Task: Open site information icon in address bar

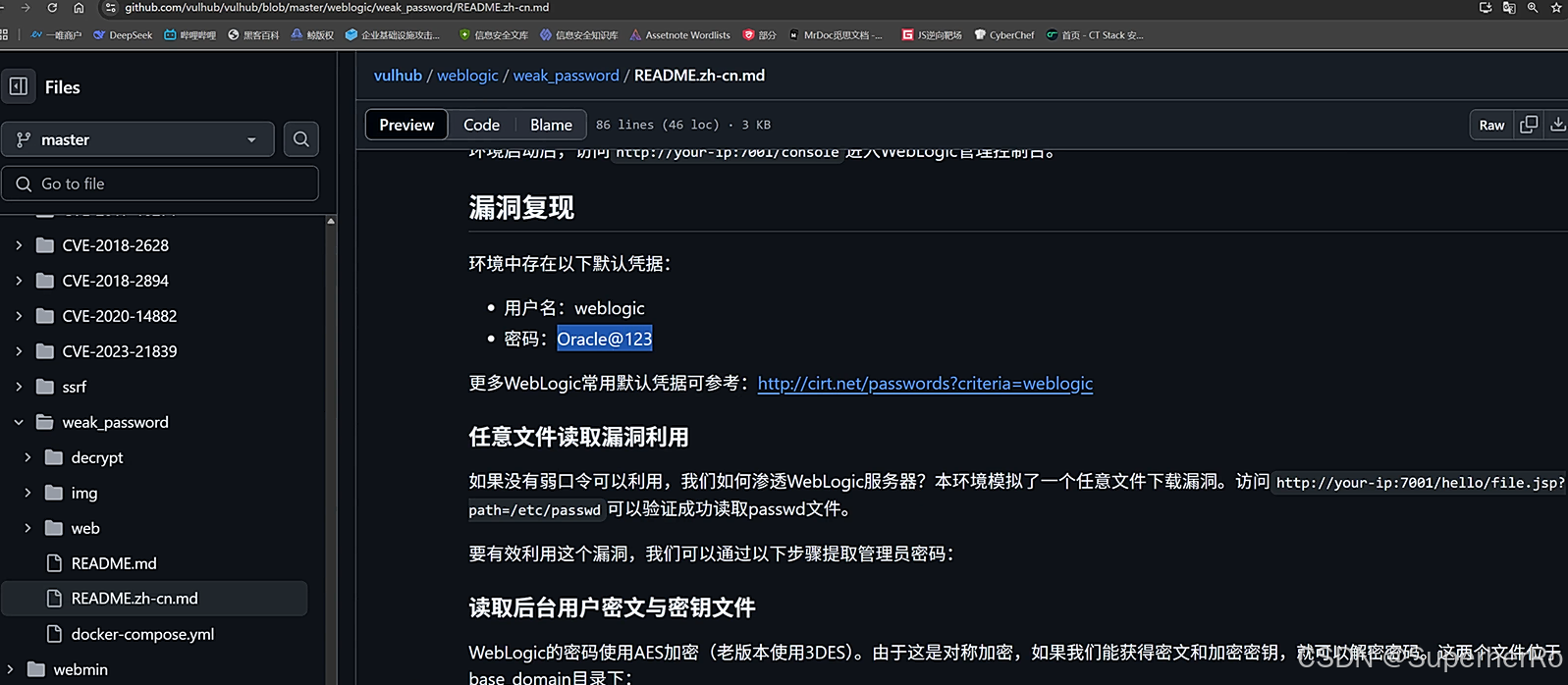Action: (110, 7)
